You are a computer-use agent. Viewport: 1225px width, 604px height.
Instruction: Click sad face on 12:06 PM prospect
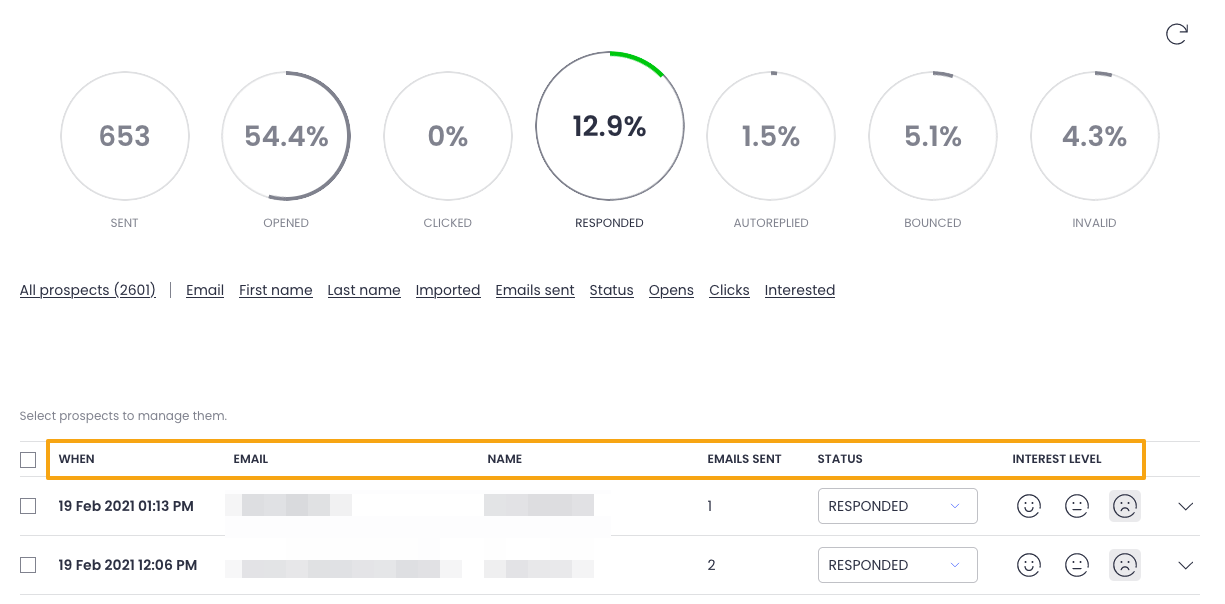1124,565
